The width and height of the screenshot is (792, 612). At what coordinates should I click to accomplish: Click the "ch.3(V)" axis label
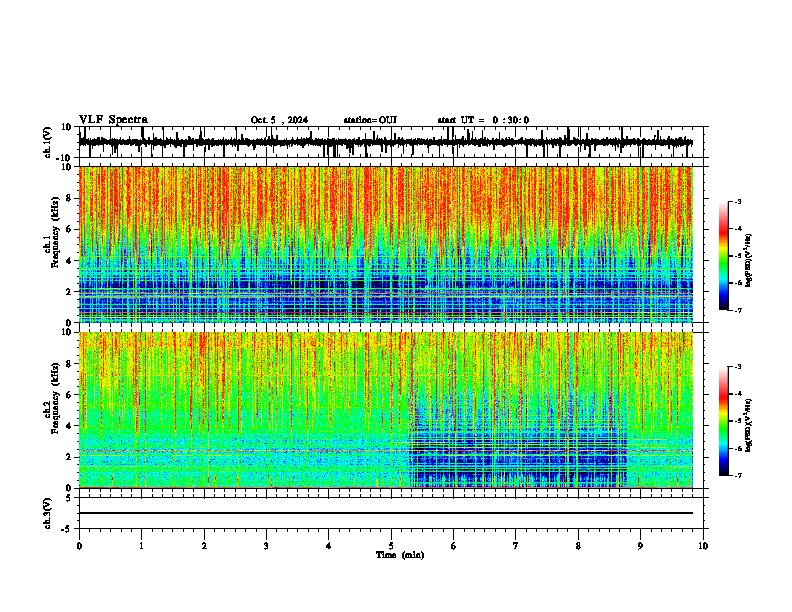tap(48, 513)
